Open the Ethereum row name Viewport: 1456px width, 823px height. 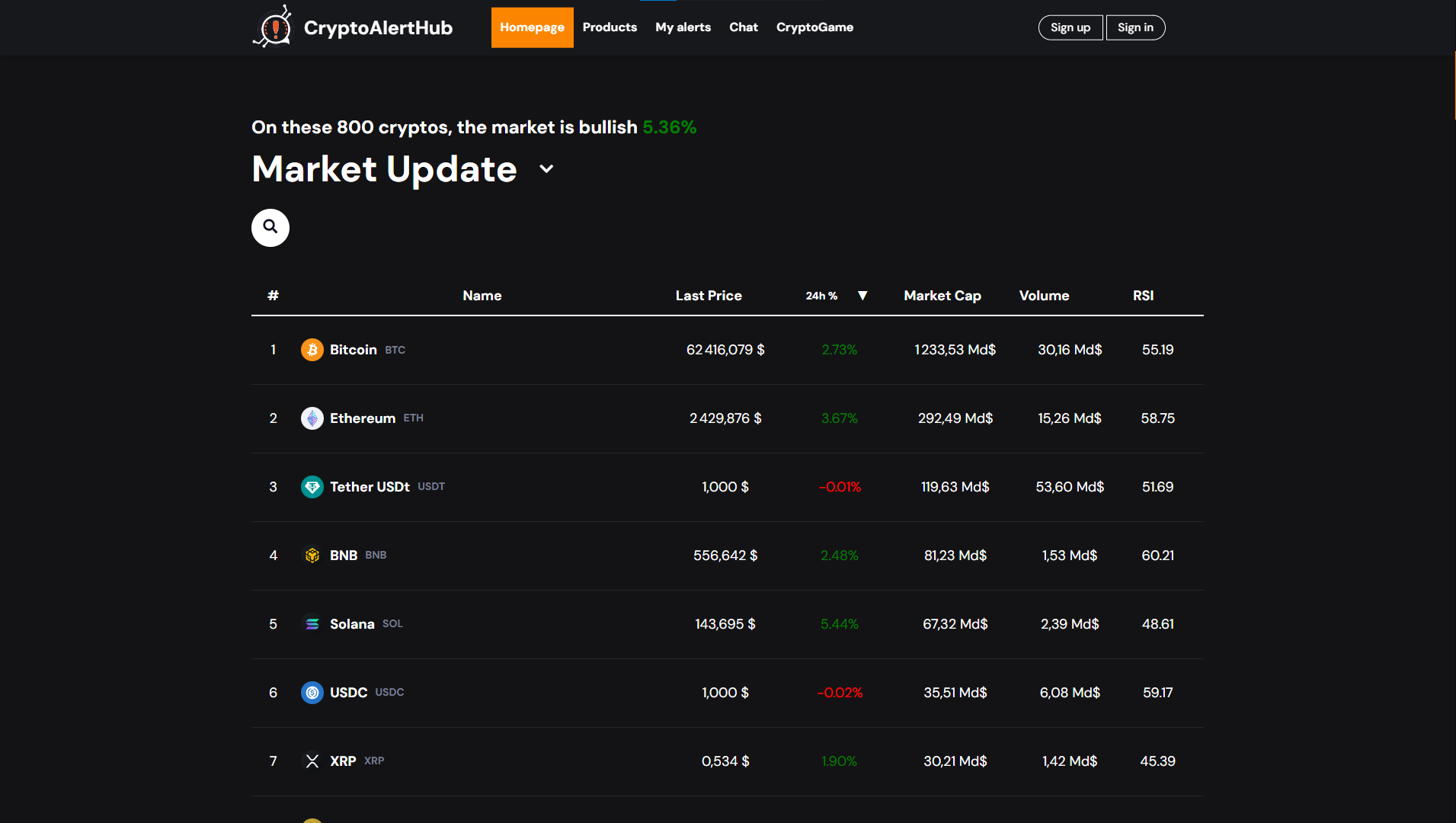click(363, 418)
